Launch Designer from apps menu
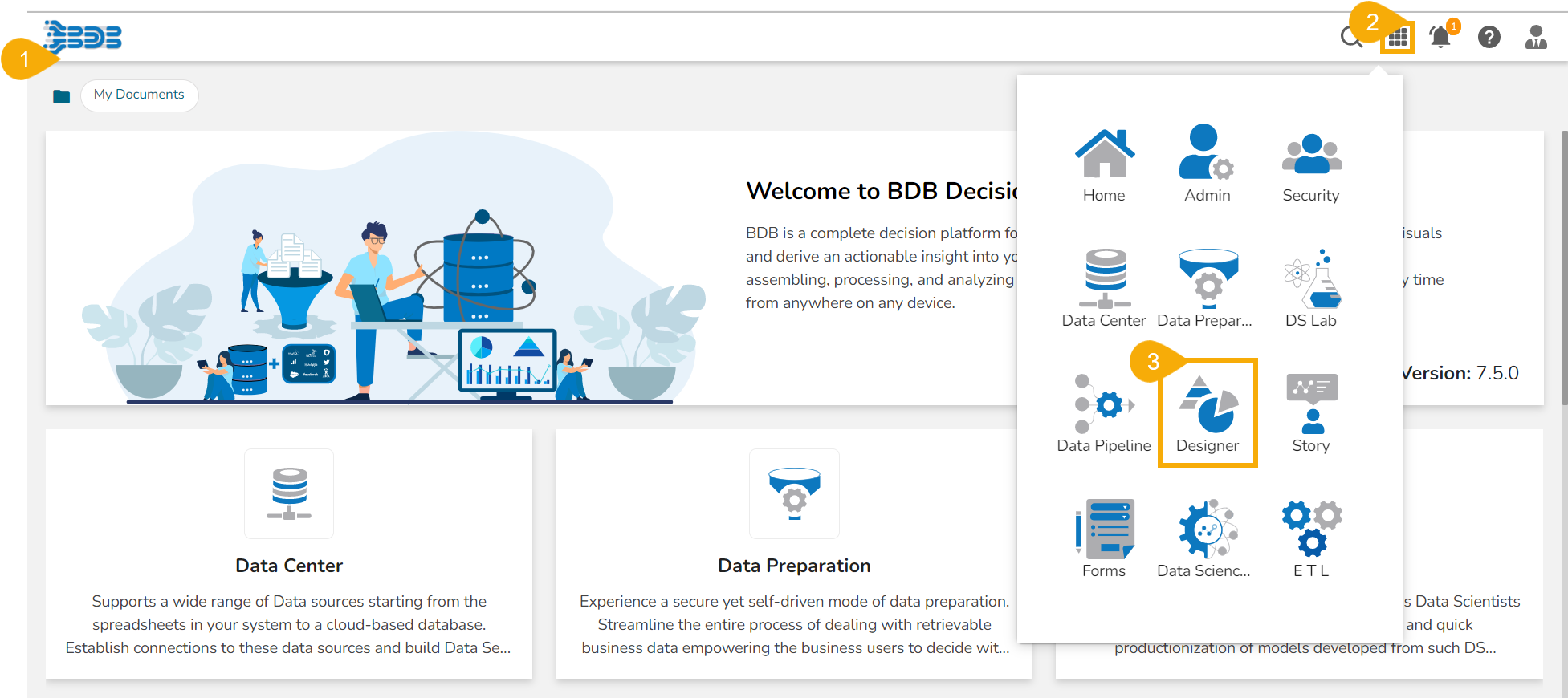The width and height of the screenshot is (1568, 698). (x=1207, y=414)
